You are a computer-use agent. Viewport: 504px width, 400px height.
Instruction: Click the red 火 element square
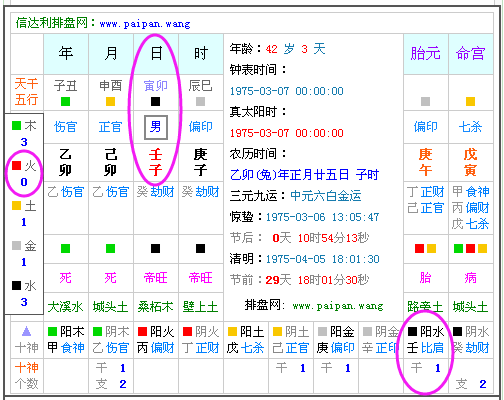click(x=16, y=165)
